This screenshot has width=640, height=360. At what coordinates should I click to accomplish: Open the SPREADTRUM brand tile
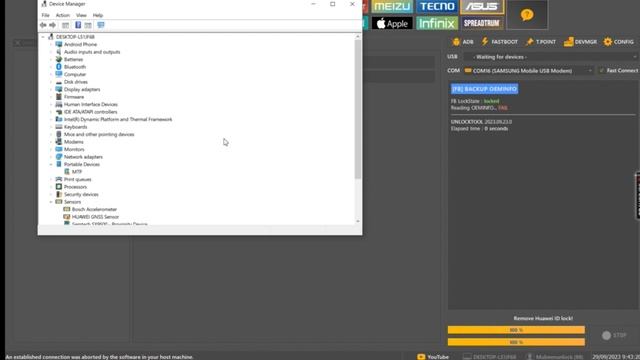pos(482,23)
